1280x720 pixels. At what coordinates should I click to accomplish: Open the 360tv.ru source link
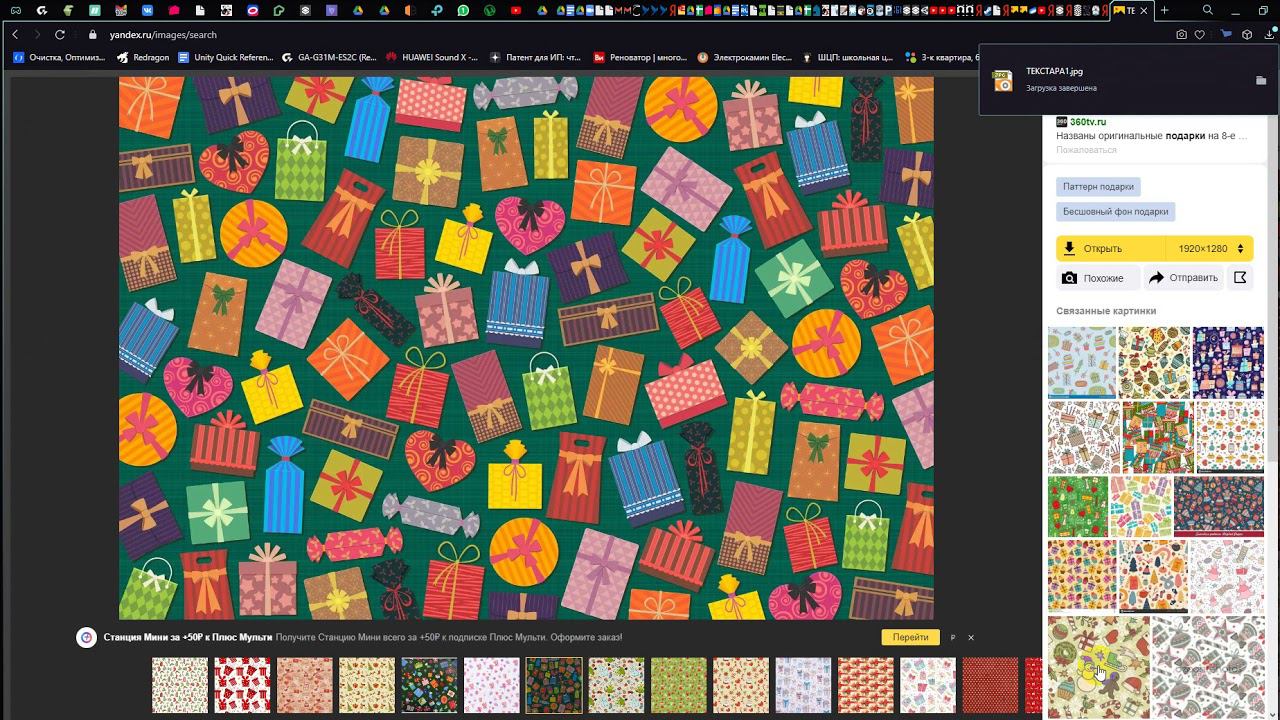pos(1088,122)
